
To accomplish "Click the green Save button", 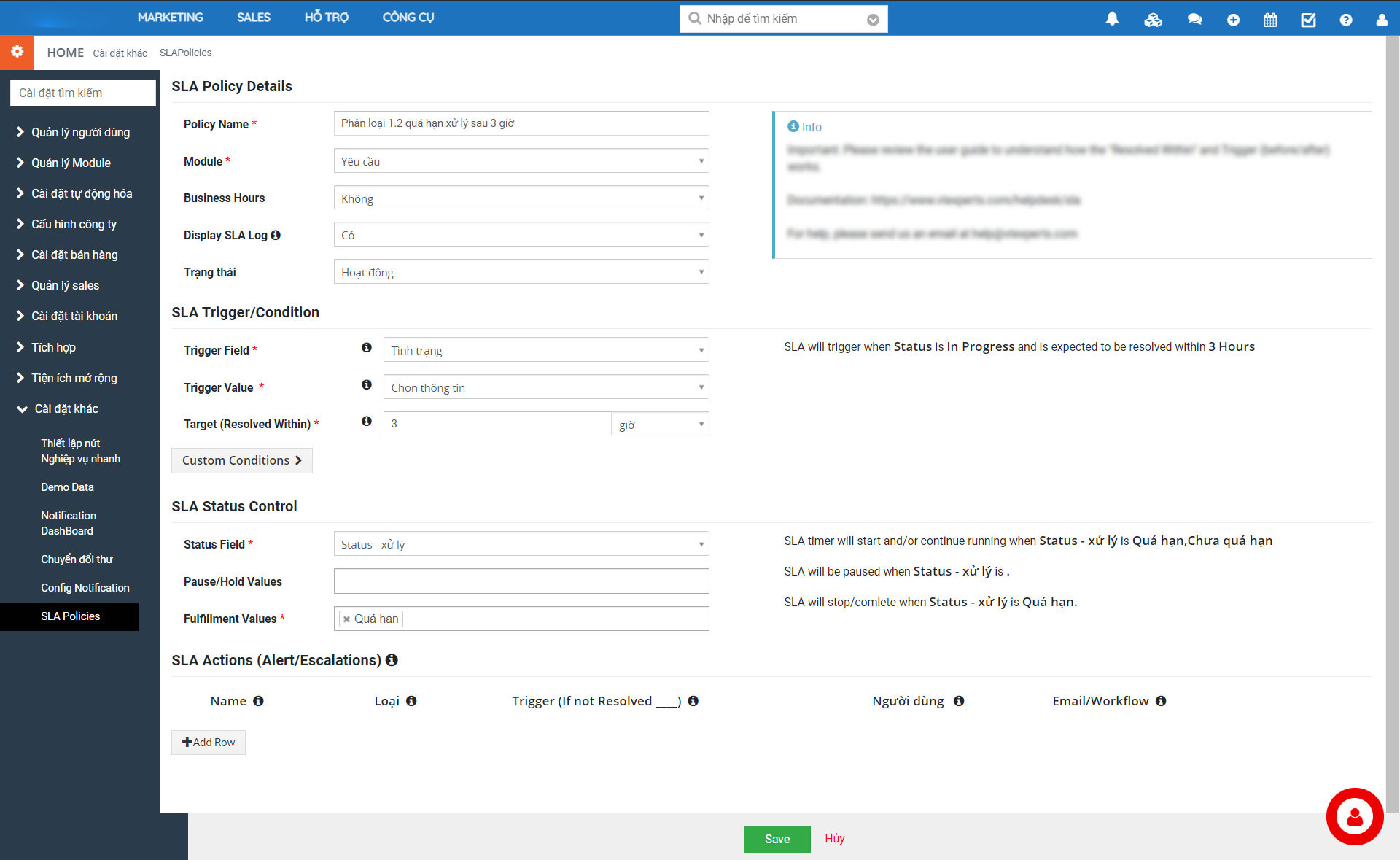I will tap(777, 839).
